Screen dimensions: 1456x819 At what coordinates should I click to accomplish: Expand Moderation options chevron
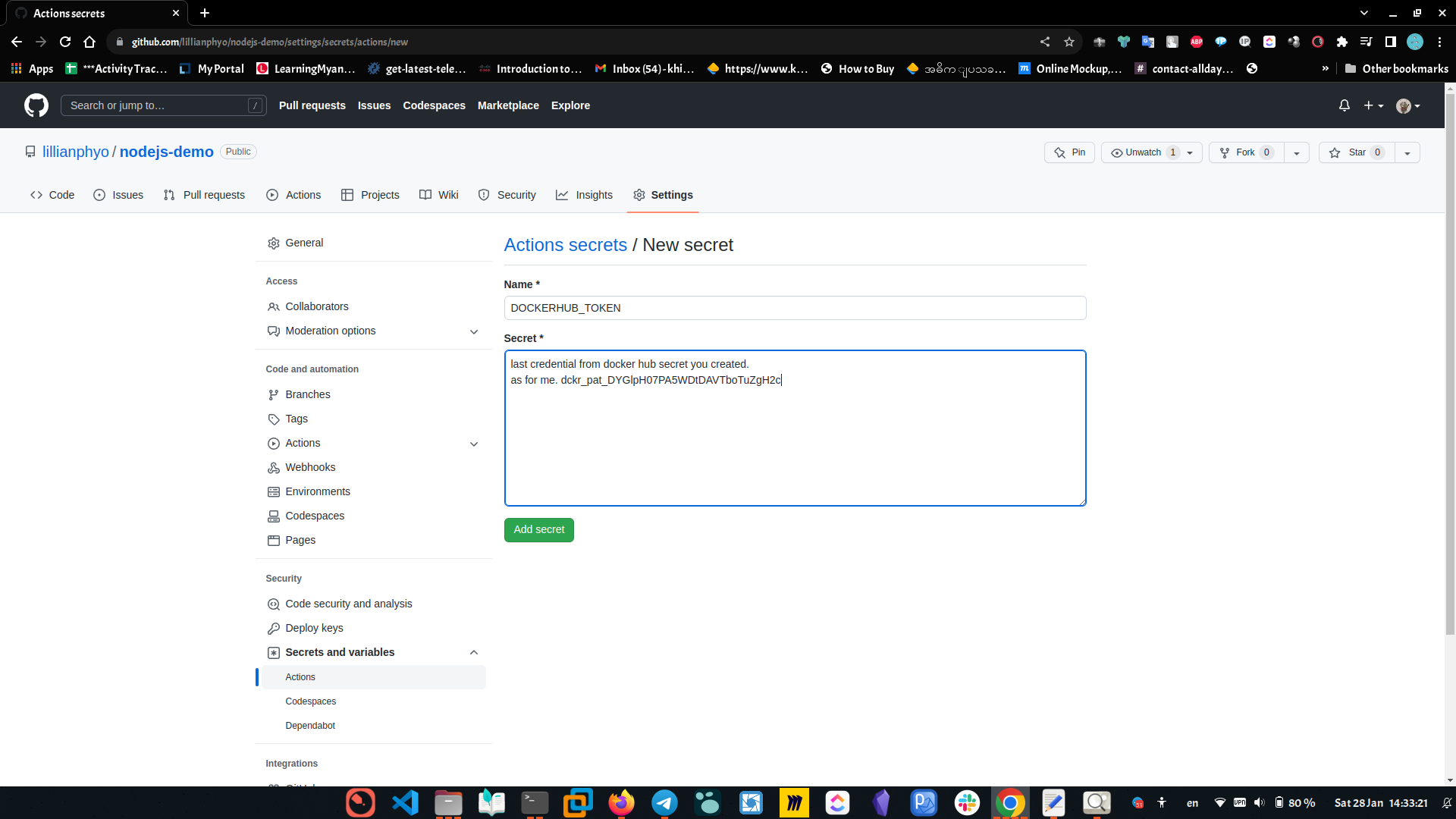(474, 331)
